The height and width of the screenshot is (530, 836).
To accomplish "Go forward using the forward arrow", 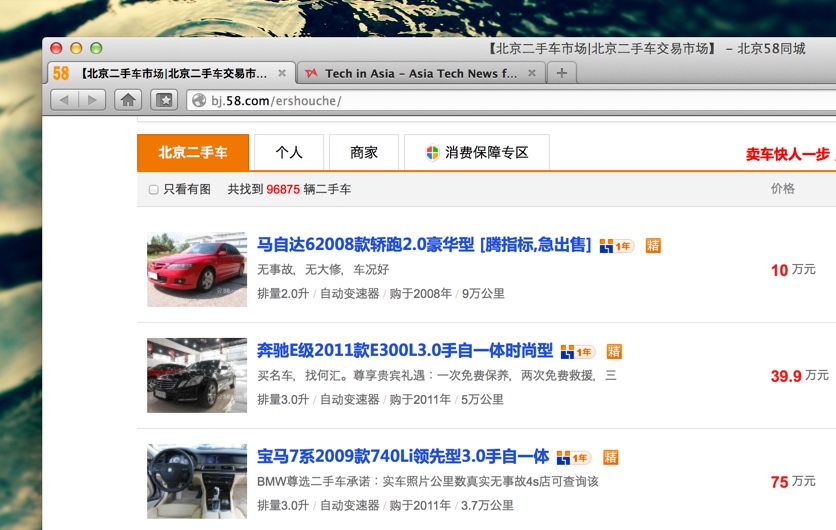I will tap(92, 100).
